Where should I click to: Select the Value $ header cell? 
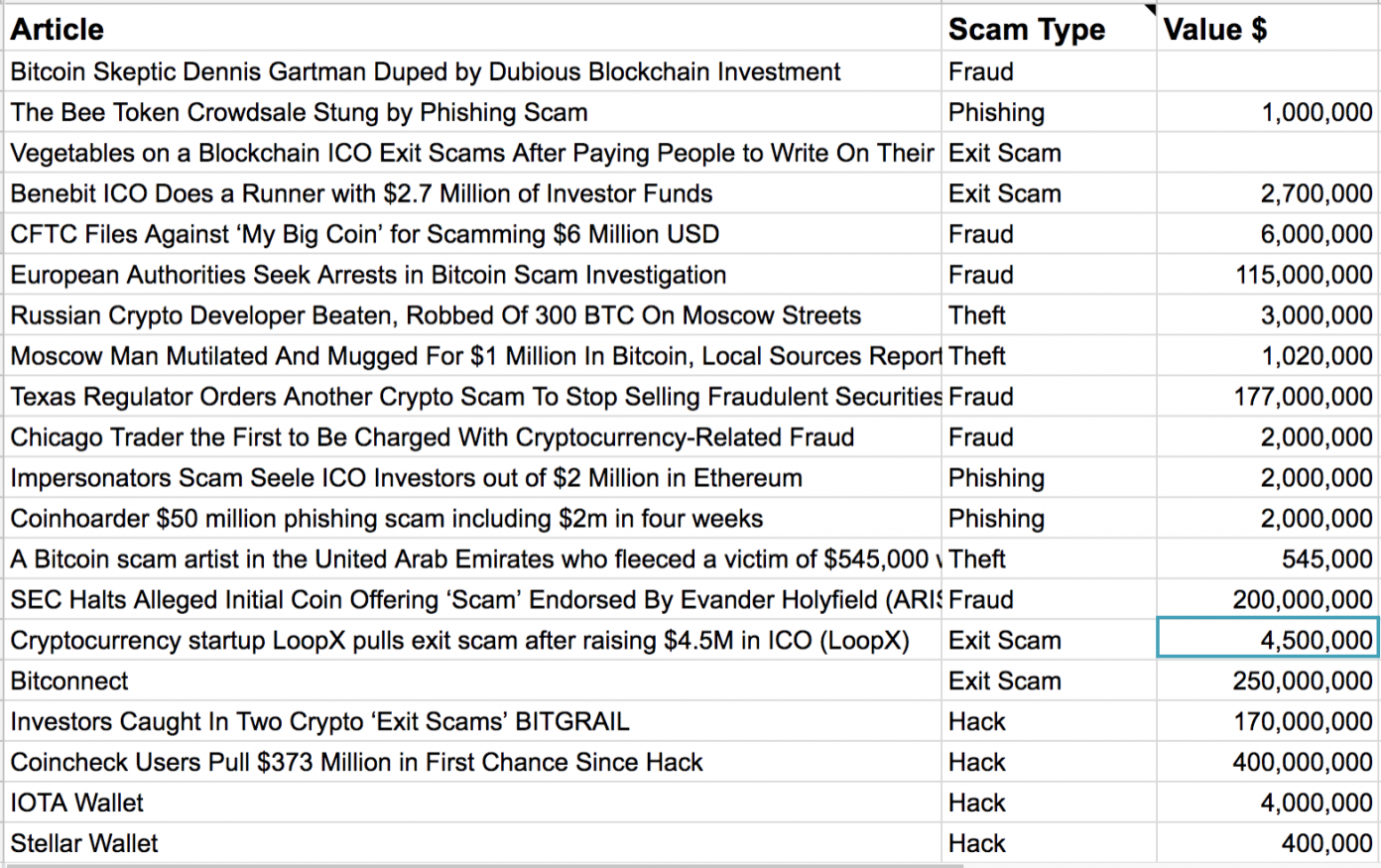pyautogui.click(x=1267, y=30)
